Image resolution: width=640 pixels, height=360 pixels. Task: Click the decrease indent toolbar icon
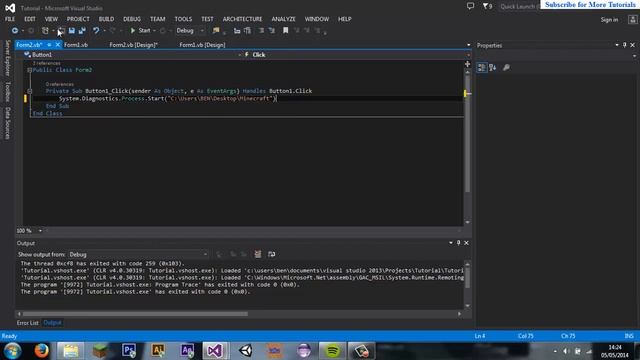click(x=237, y=31)
